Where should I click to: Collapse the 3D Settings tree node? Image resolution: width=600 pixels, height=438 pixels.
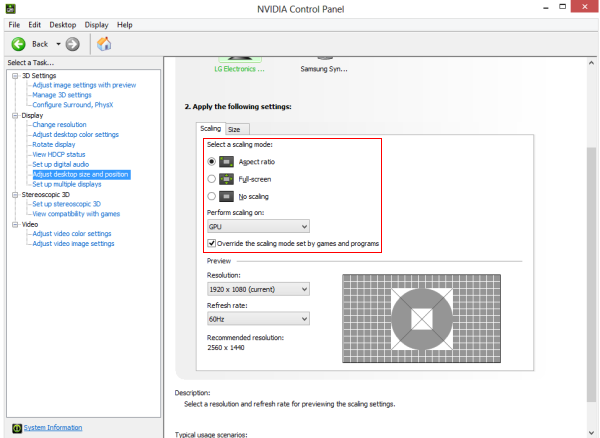(x=15, y=76)
